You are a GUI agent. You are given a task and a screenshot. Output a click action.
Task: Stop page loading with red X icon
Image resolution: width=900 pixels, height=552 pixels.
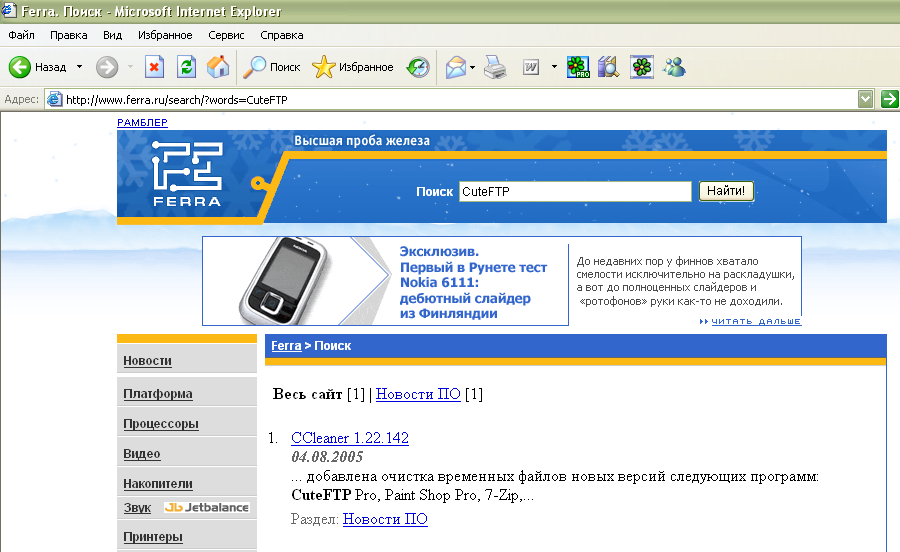coord(154,67)
